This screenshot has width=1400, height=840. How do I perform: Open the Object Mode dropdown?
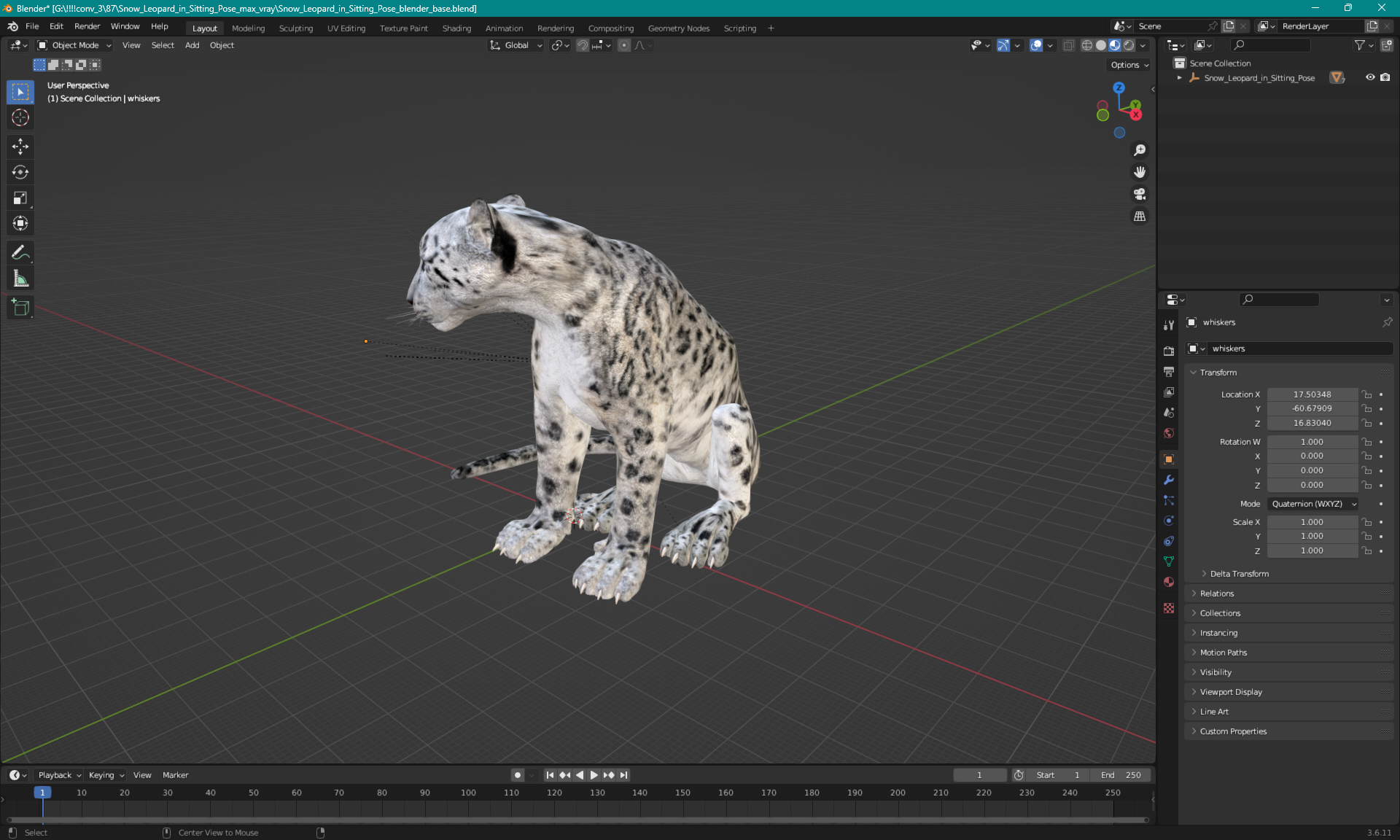click(74, 45)
